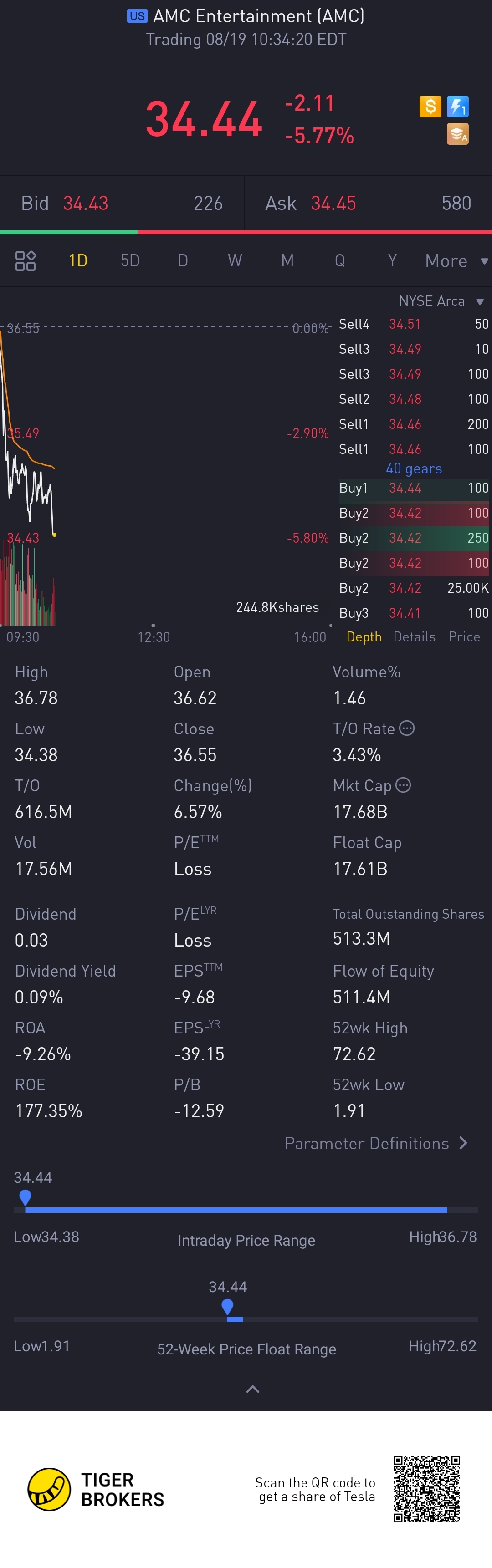This screenshot has height=1568, width=492.
Task: Tap the orange stacked layers icon
Action: pyautogui.click(x=457, y=134)
